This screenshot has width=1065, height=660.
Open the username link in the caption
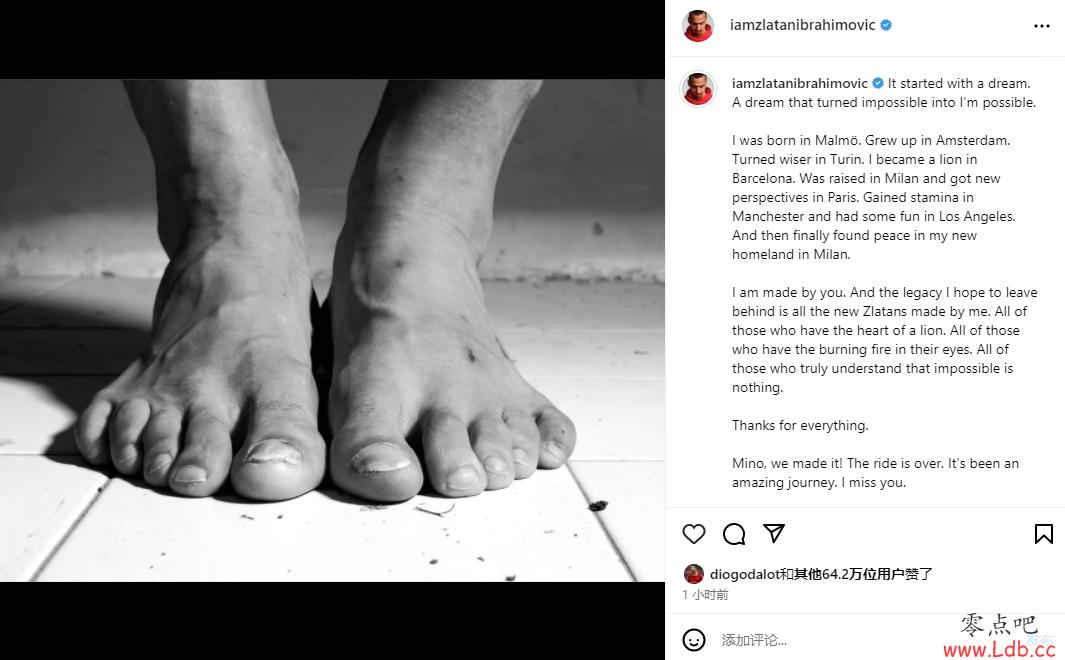[799, 84]
